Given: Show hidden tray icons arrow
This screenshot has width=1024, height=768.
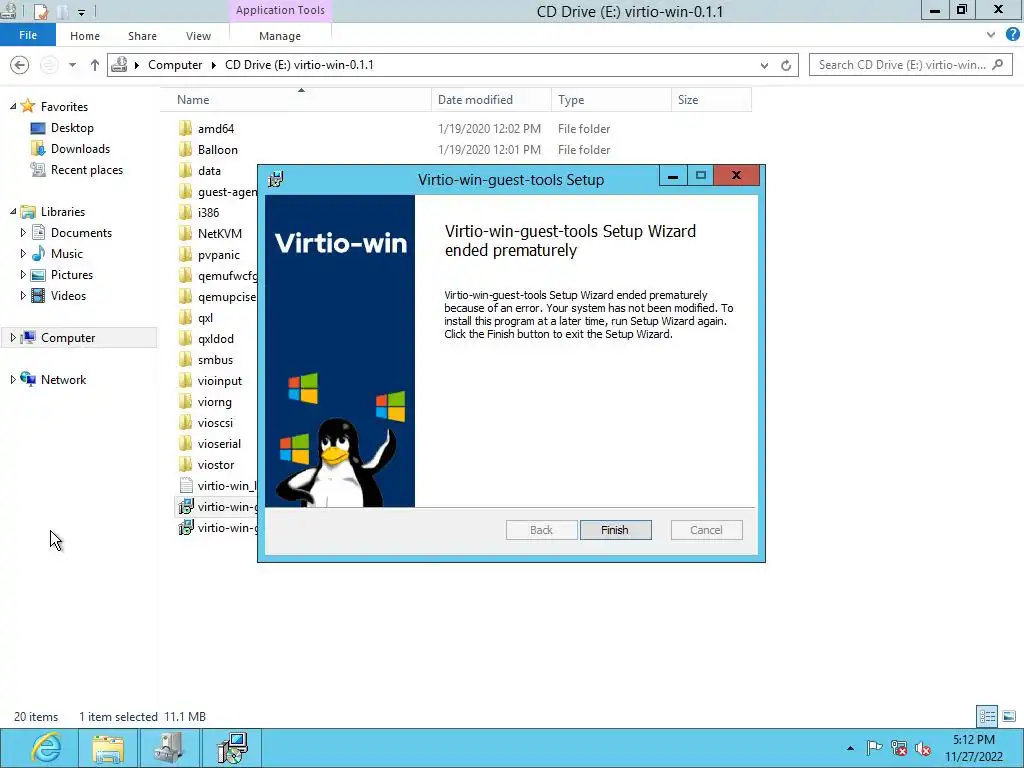Looking at the screenshot, I should [850, 748].
